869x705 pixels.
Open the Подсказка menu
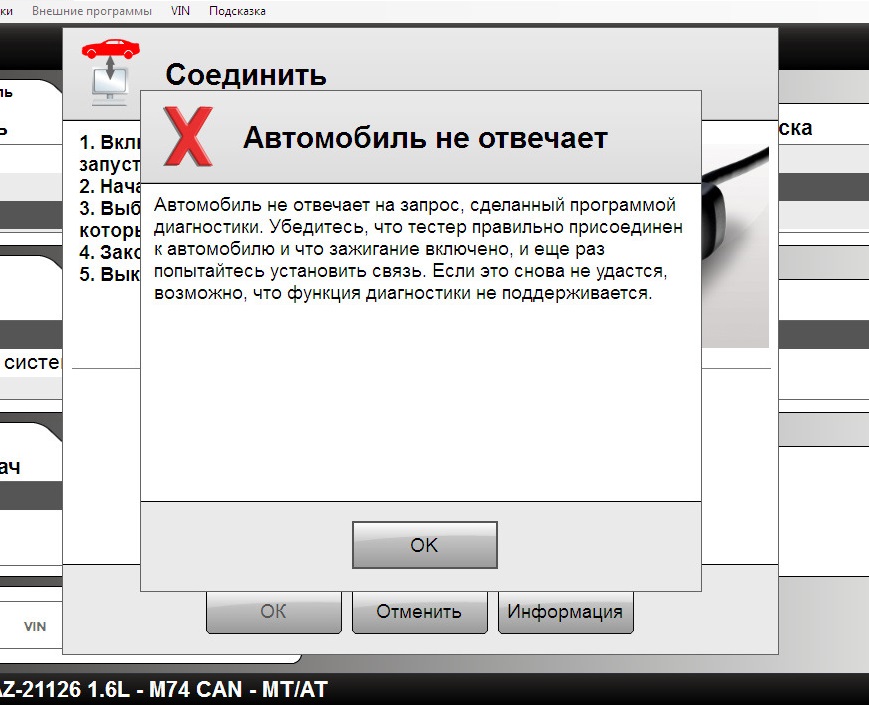pos(237,11)
